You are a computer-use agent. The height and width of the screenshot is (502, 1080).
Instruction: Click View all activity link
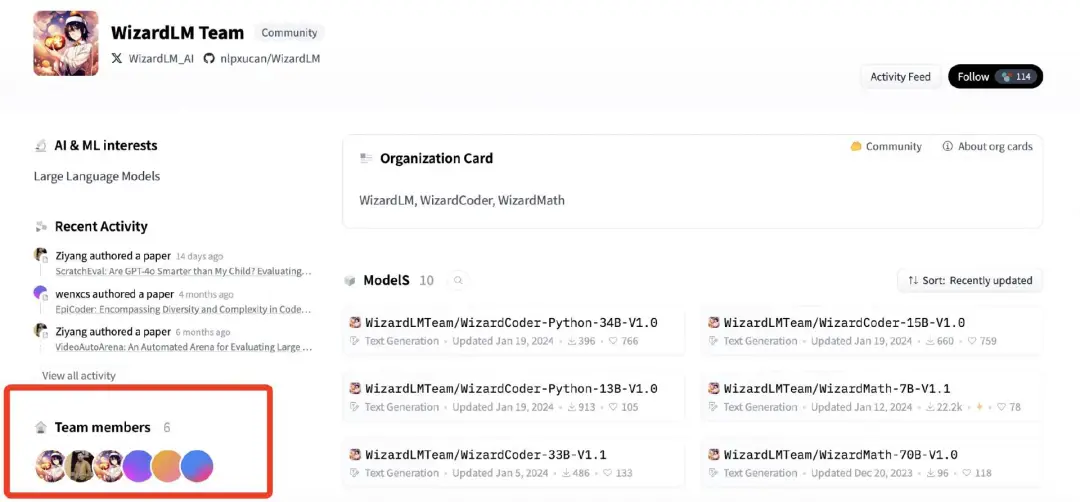pyautogui.click(x=79, y=376)
